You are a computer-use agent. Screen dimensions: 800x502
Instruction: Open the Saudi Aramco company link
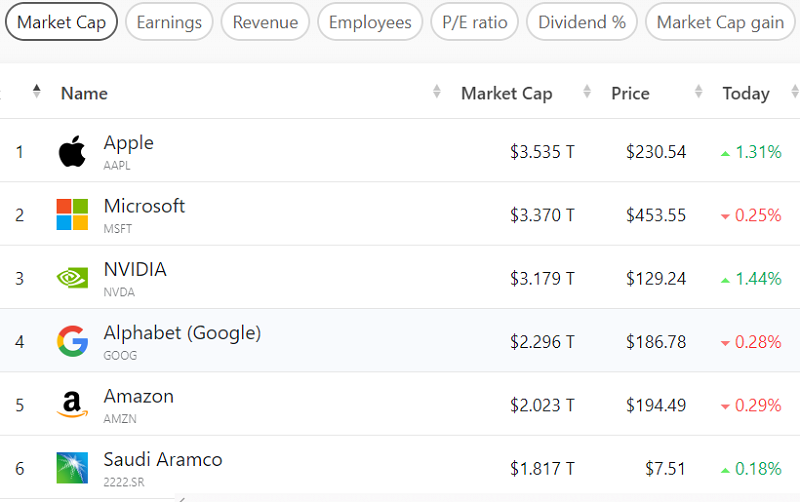pos(163,460)
